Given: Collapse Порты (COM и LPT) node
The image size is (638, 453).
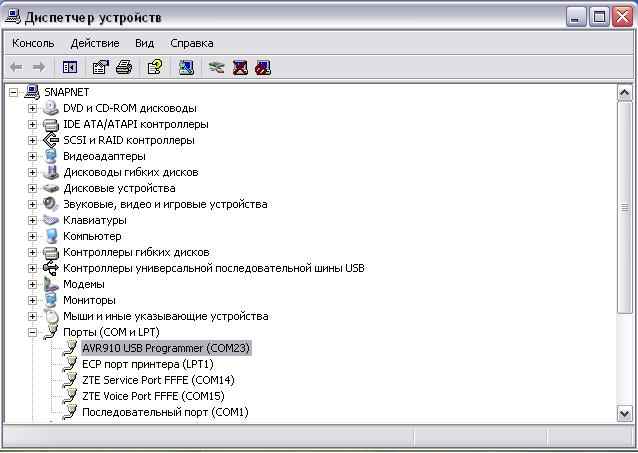Looking at the screenshot, I should point(32,333).
